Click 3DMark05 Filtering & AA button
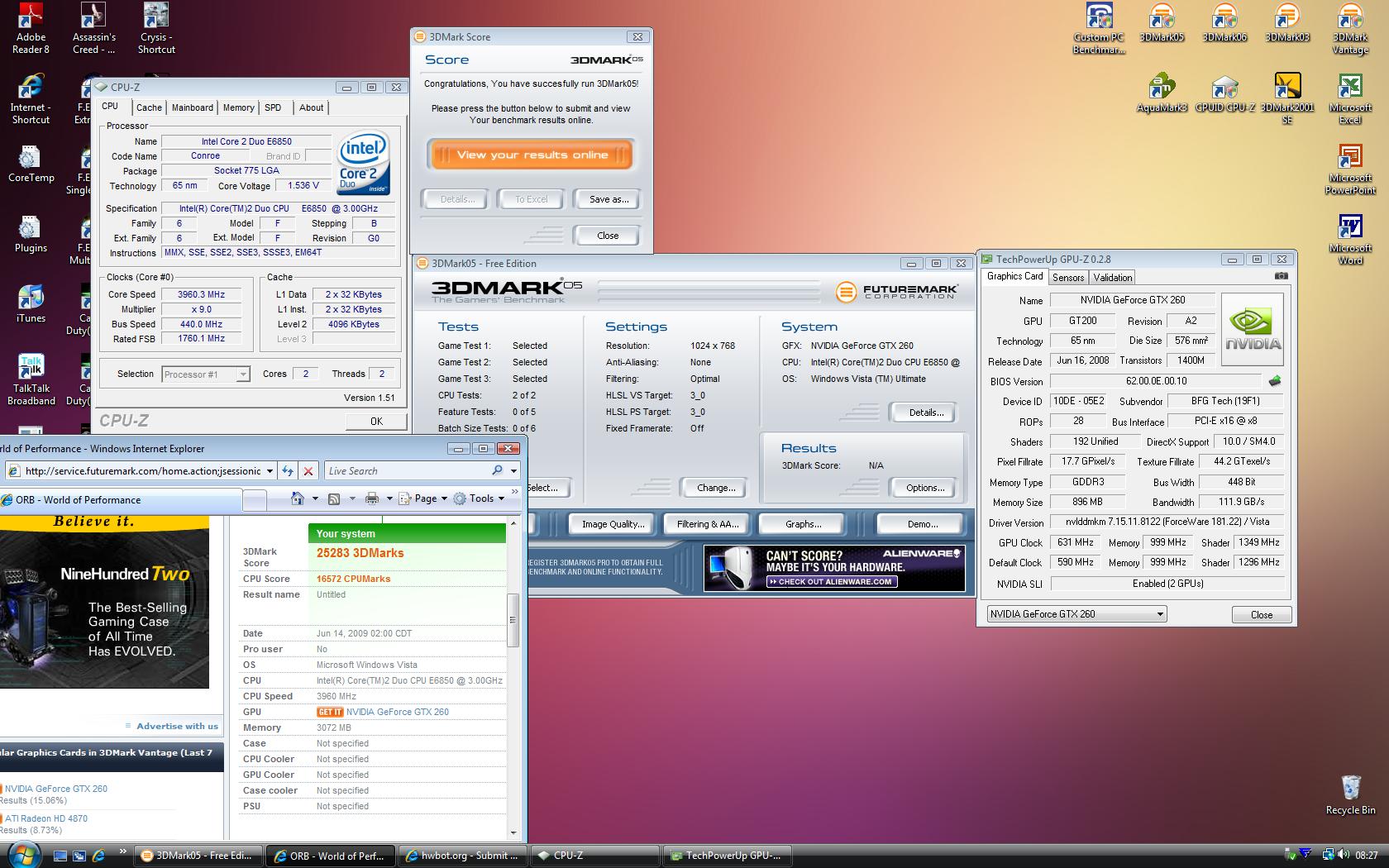Screen dimensions: 1389x868 (707, 524)
